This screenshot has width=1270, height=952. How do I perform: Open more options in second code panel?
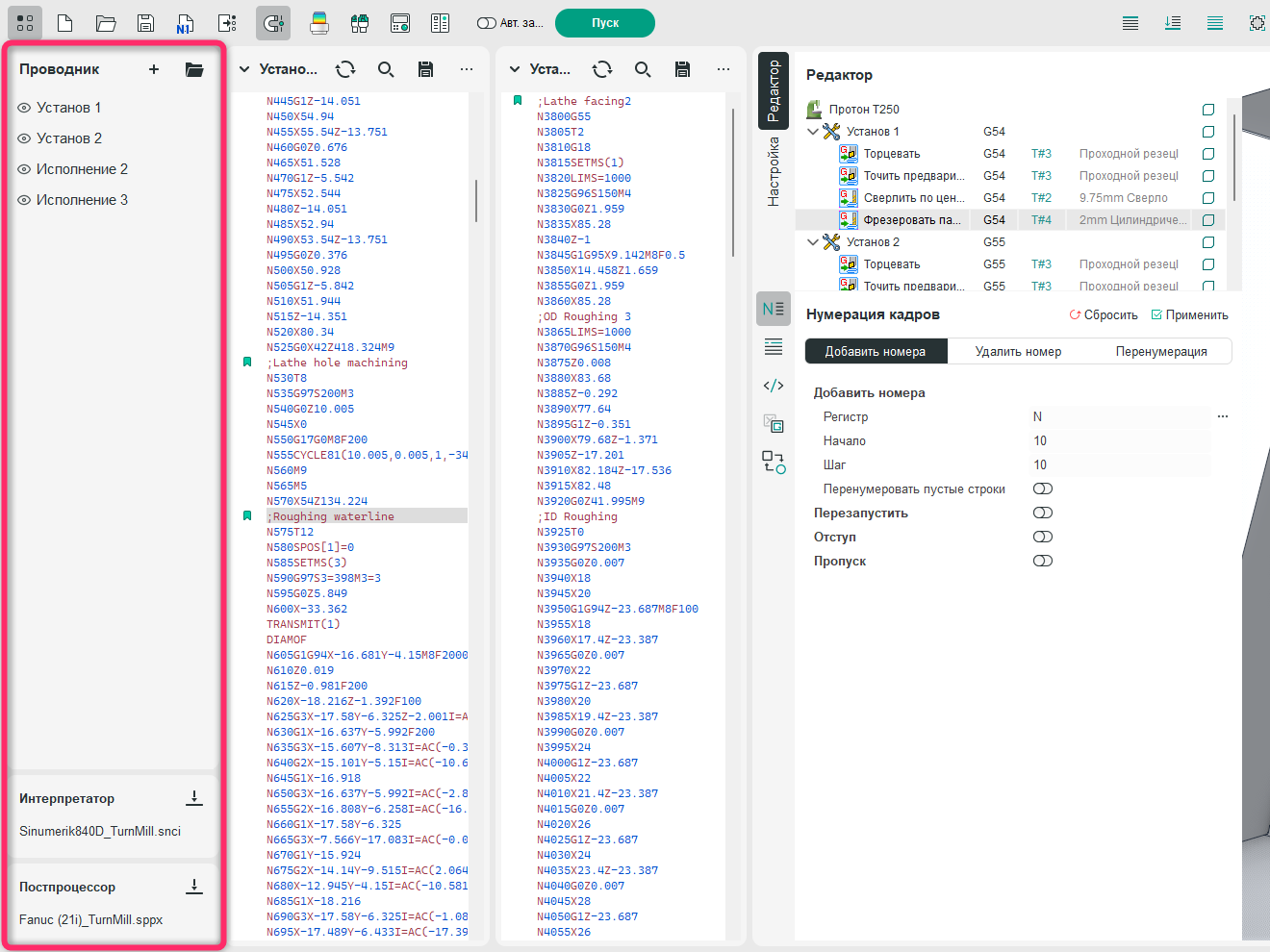(724, 69)
